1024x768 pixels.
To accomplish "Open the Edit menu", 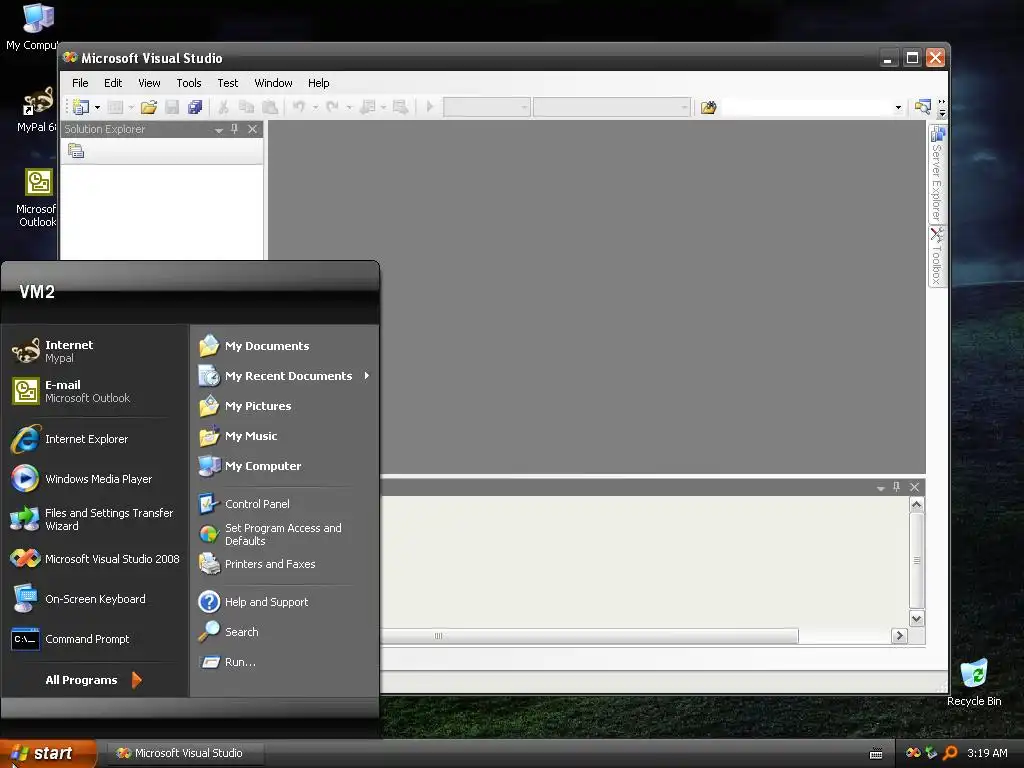I will coord(113,83).
